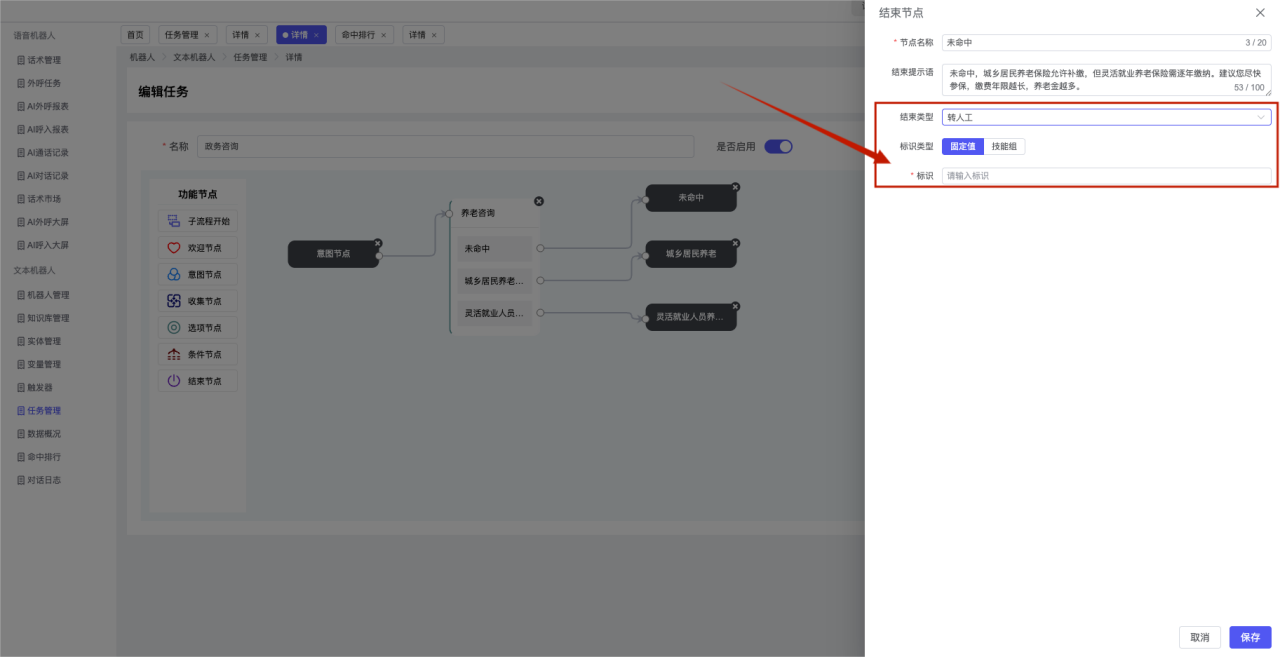This screenshot has height=657, width=1280.
Task: Open 机器人管理 in the sidebar
Action: [x=48, y=295]
